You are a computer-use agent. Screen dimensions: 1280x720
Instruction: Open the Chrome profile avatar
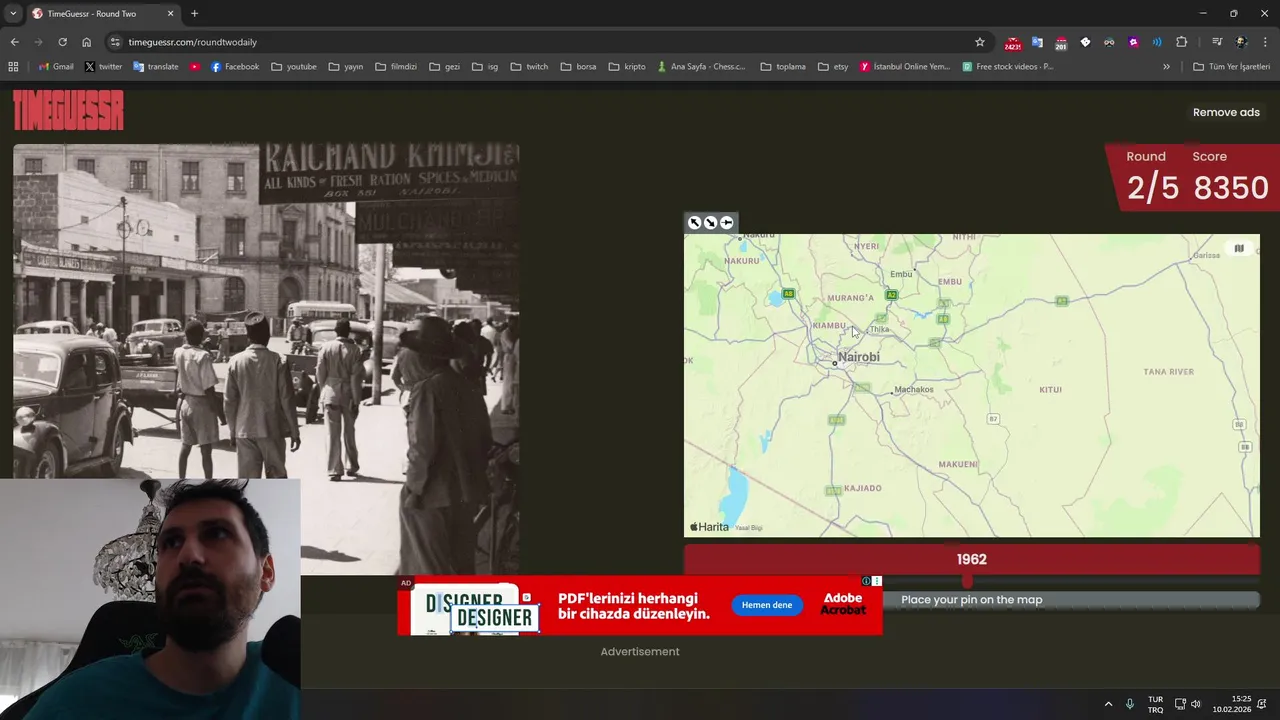(1241, 42)
